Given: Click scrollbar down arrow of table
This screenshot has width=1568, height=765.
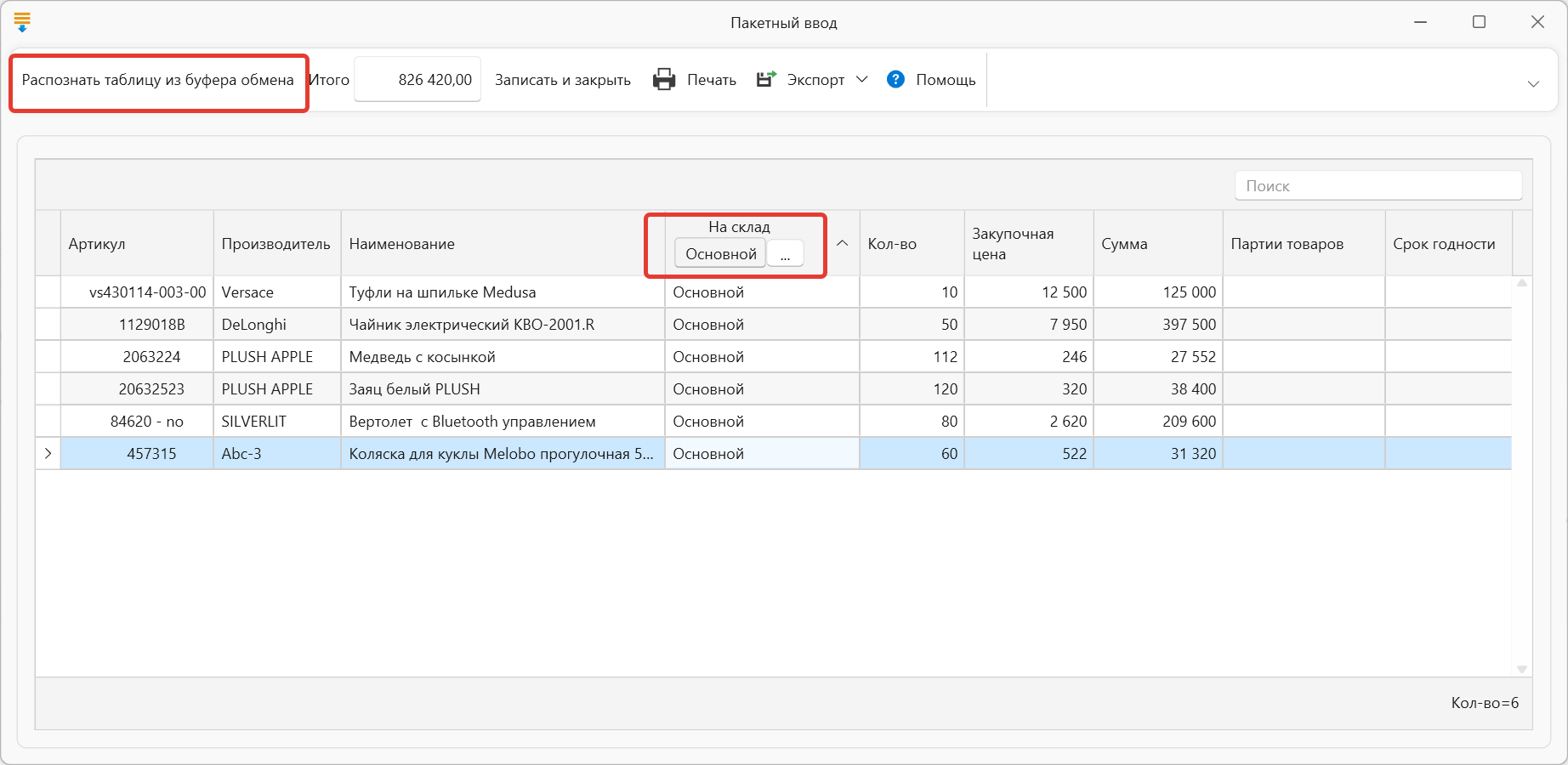Looking at the screenshot, I should (x=1522, y=669).
